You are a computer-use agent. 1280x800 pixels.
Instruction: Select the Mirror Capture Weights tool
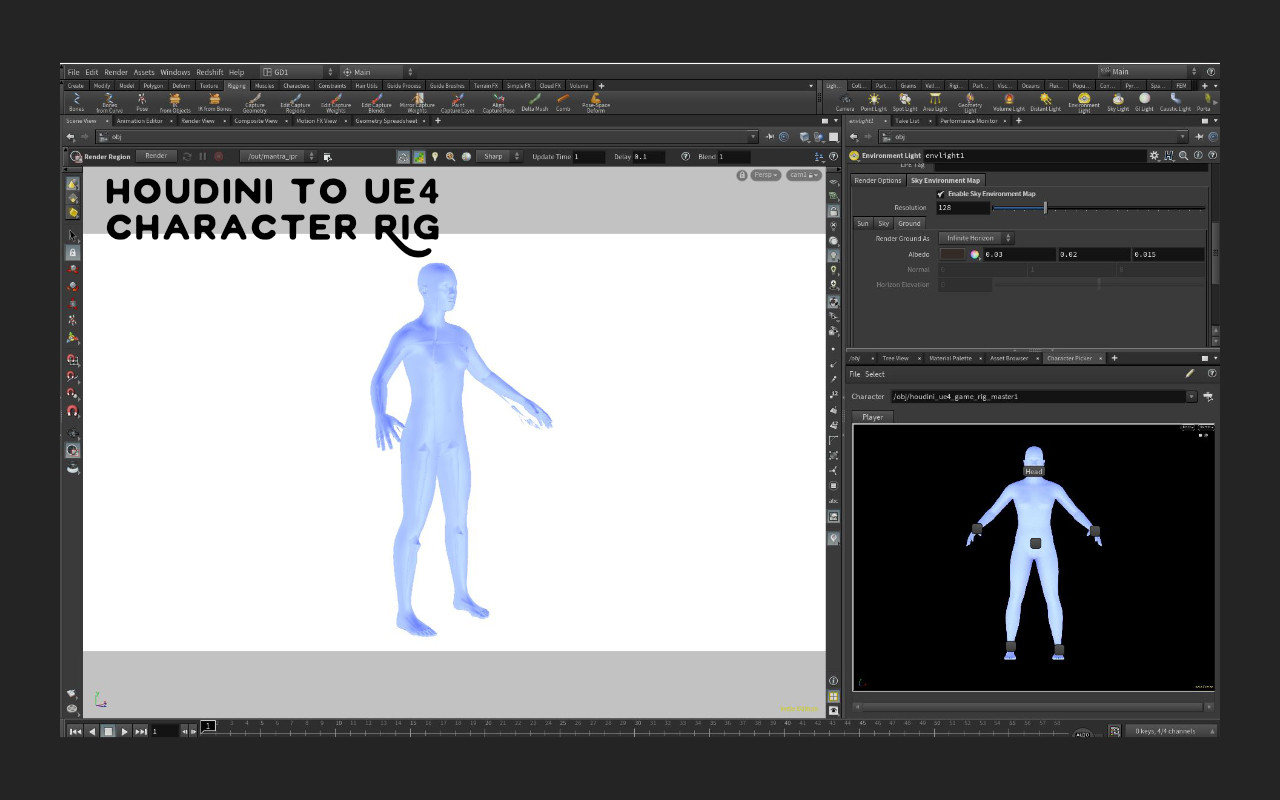pyautogui.click(x=417, y=102)
